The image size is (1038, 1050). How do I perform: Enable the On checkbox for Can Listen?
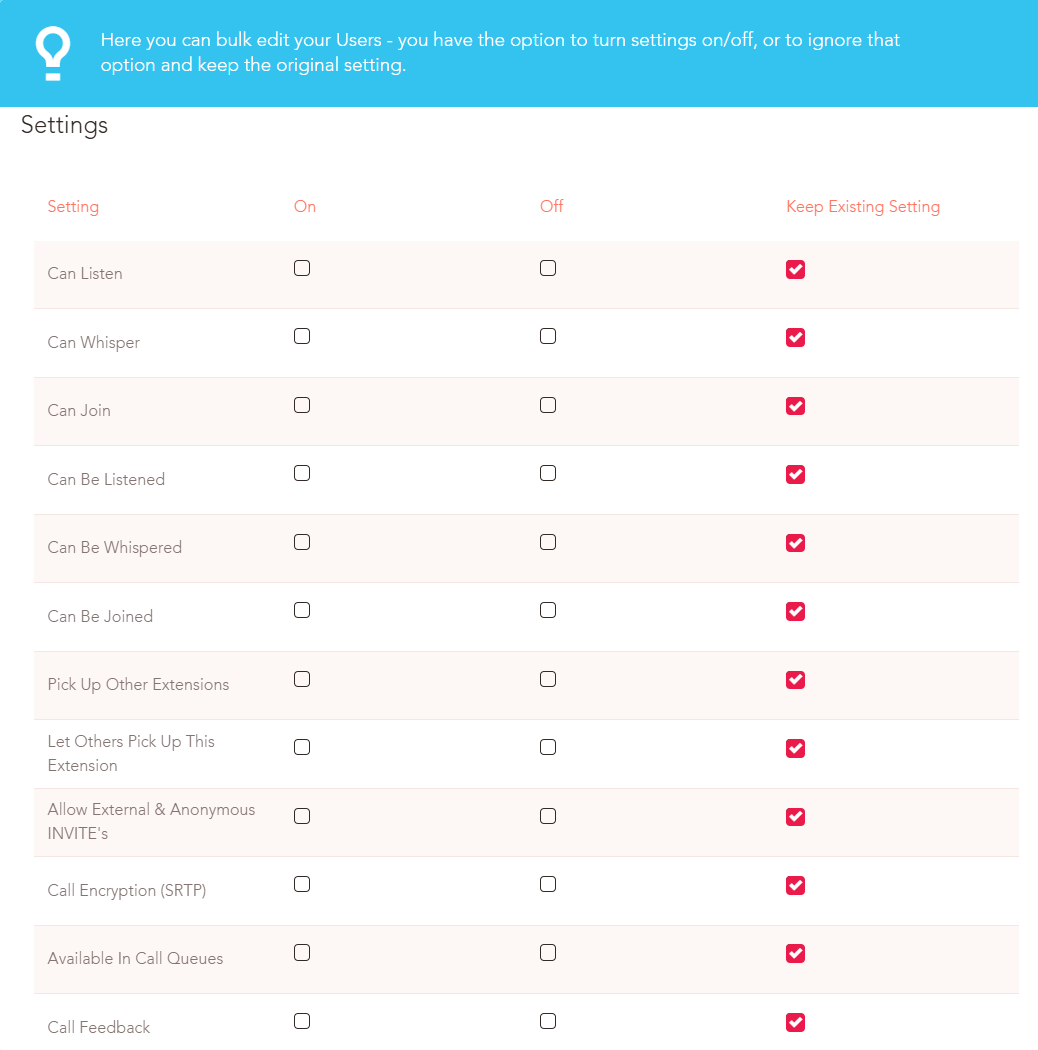tap(302, 268)
